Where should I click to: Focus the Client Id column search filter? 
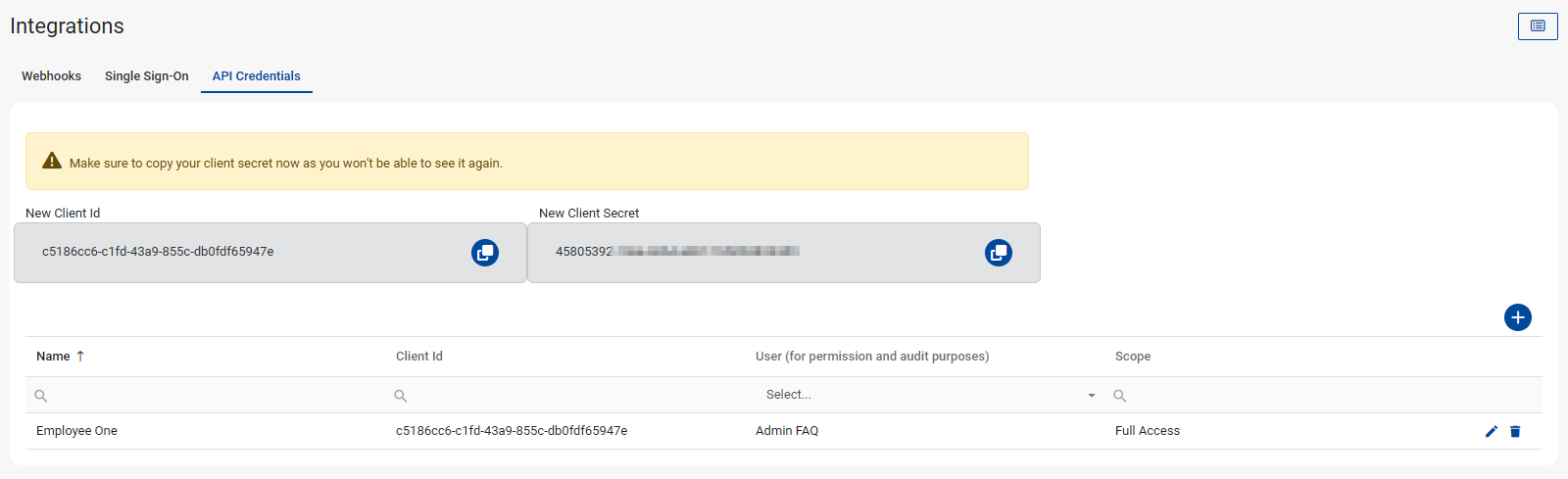568,396
